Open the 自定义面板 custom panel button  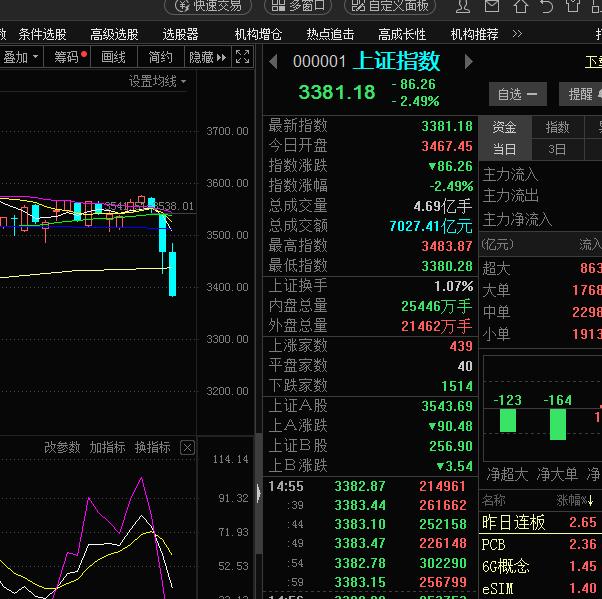(x=390, y=6)
